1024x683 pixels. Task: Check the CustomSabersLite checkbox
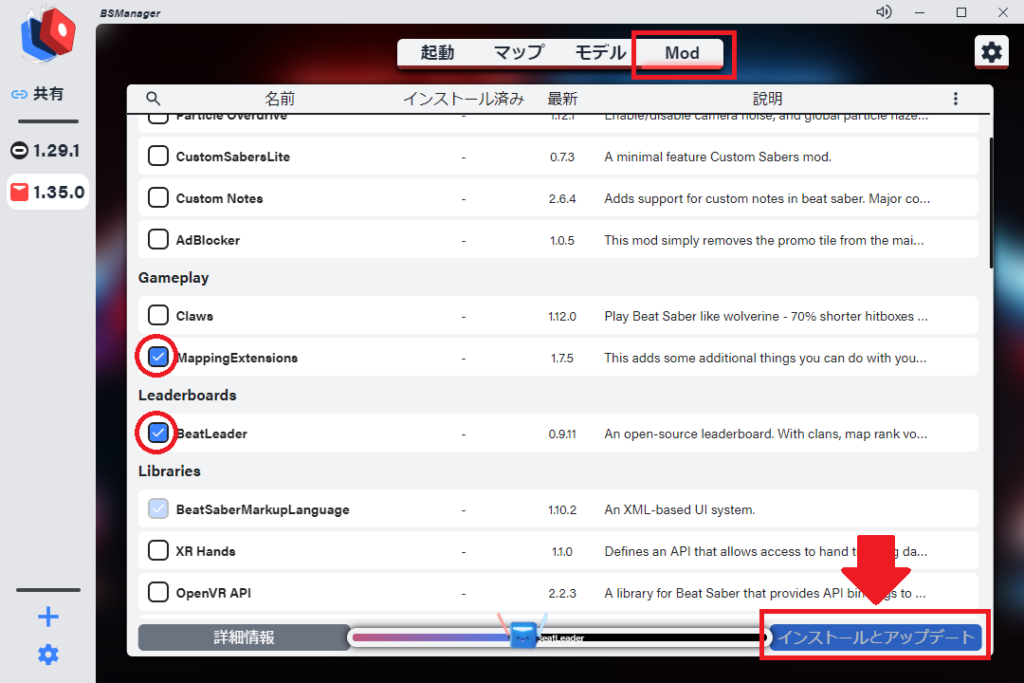click(158, 156)
